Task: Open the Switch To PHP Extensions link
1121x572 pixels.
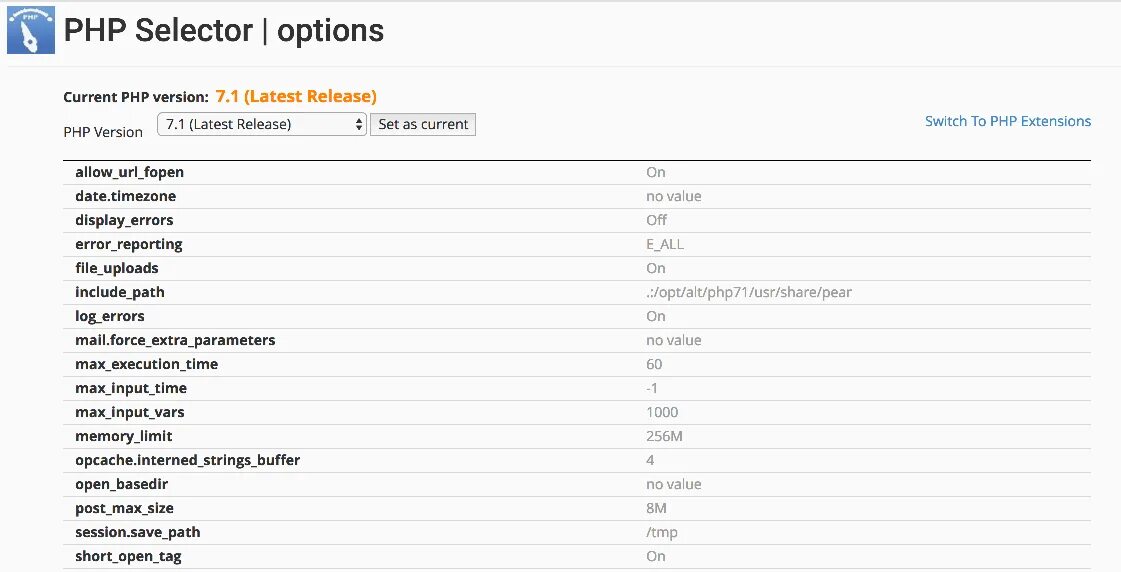Action: pyautogui.click(x=1007, y=121)
